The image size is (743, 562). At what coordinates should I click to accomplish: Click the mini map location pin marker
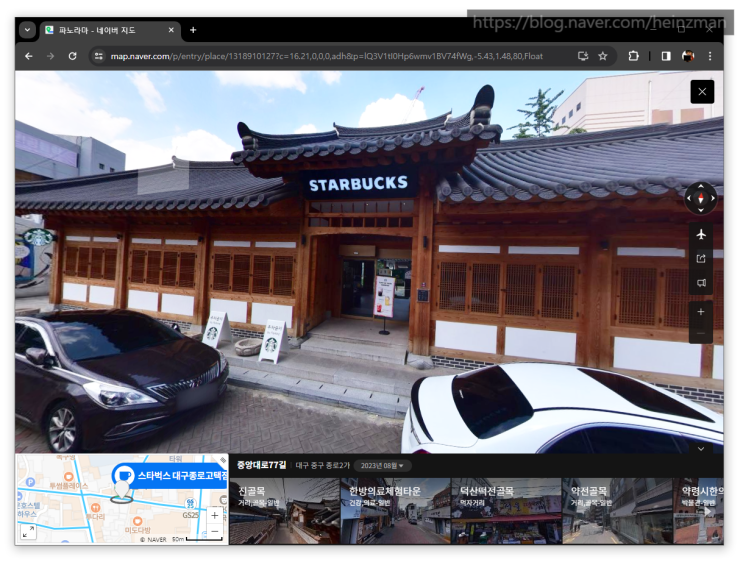click(x=122, y=490)
